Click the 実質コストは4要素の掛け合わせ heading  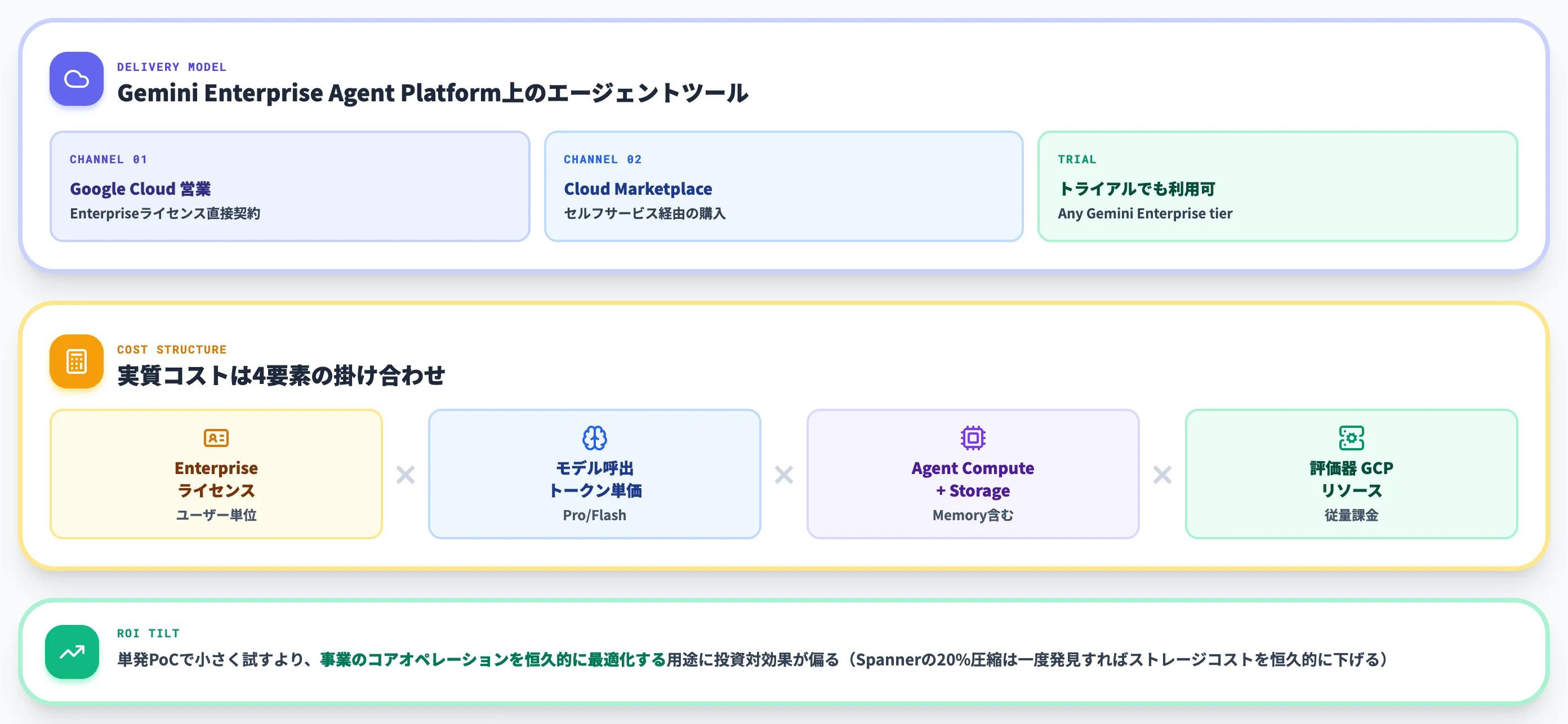coord(280,376)
